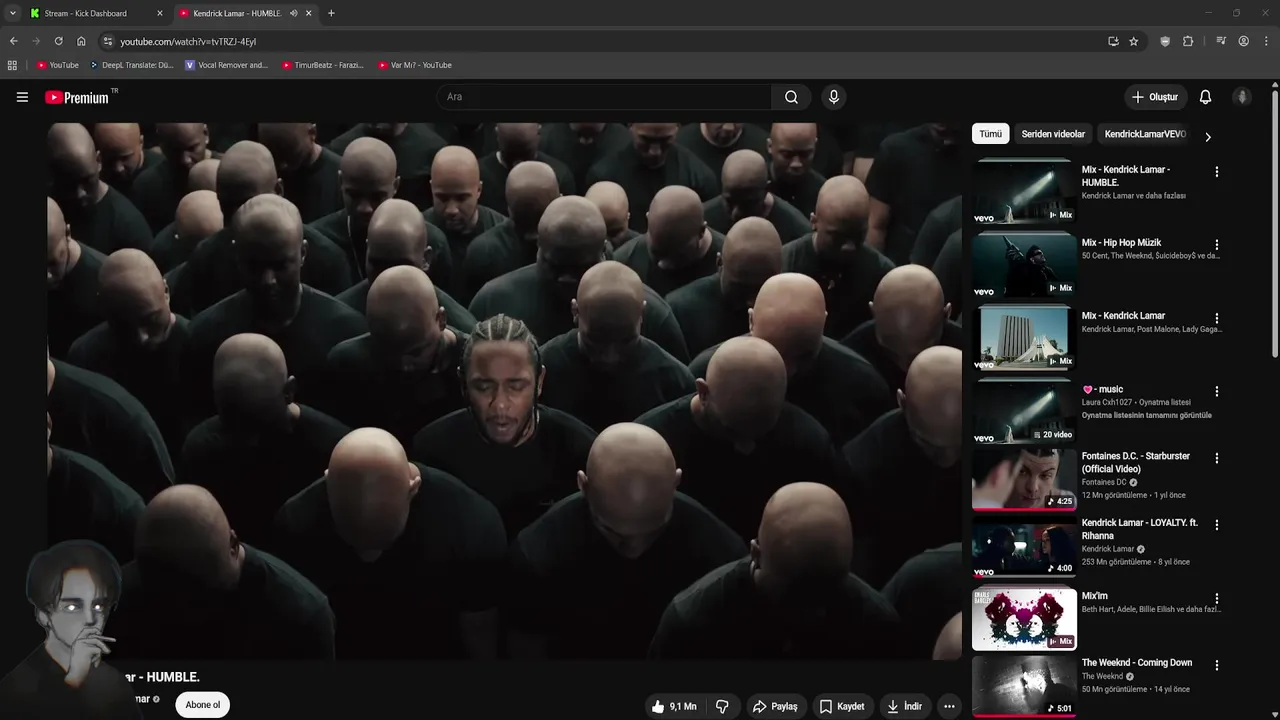Click the HUMBLE. video player

pyautogui.click(x=504, y=391)
